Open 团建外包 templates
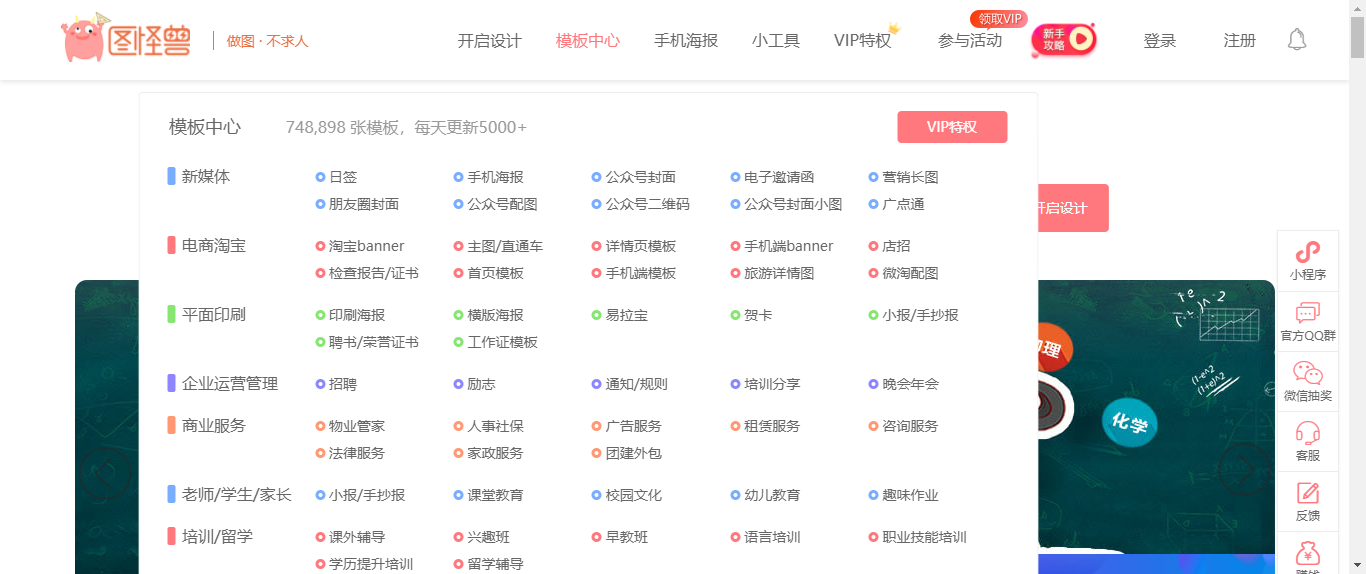This screenshot has height=574, width=1366. point(634,453)
